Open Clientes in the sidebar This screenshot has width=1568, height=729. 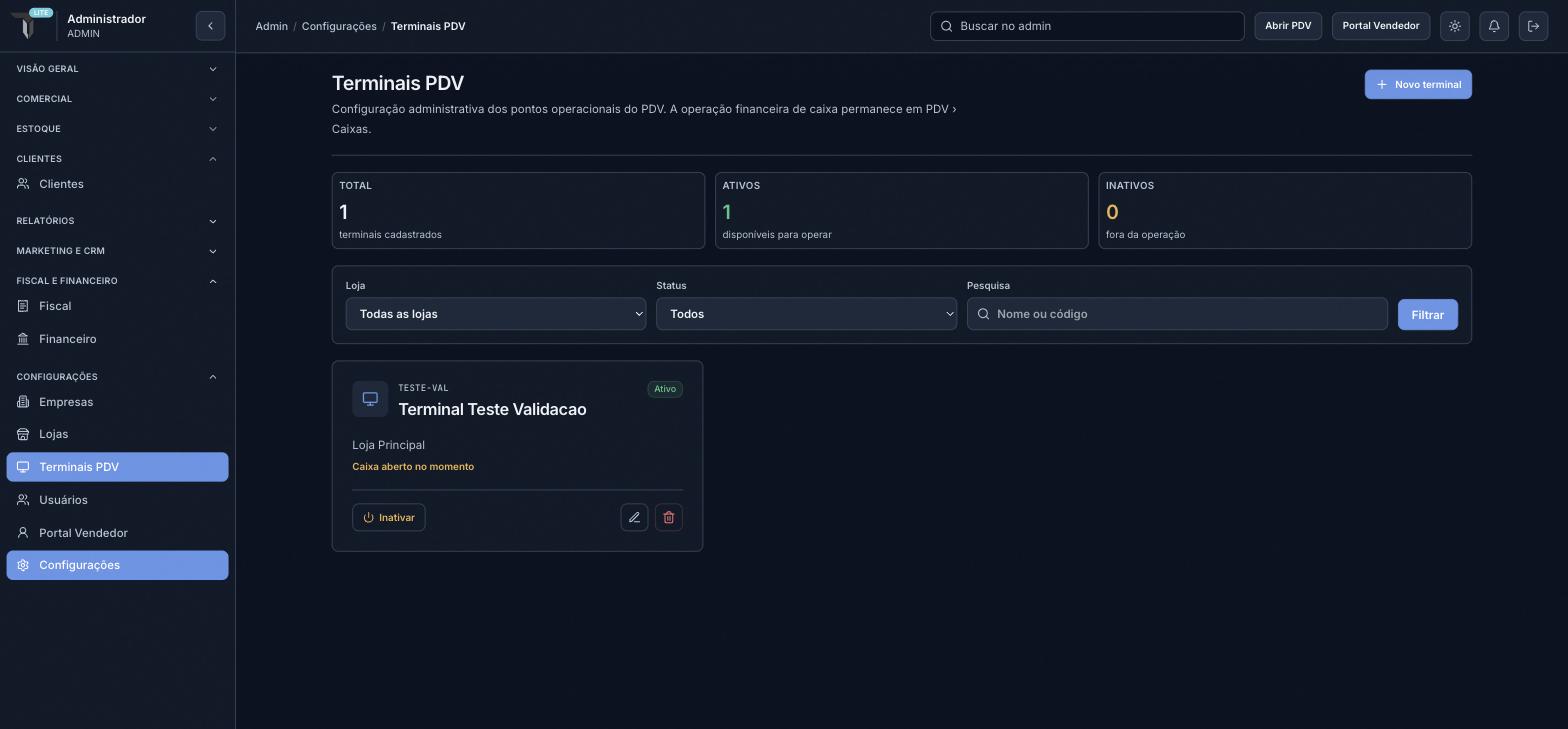click(x=117, y=184)
